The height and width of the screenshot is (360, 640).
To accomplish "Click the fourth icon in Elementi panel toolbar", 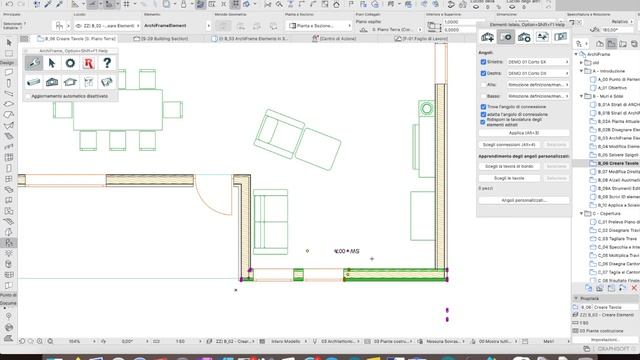I will [x=542, y=37].
